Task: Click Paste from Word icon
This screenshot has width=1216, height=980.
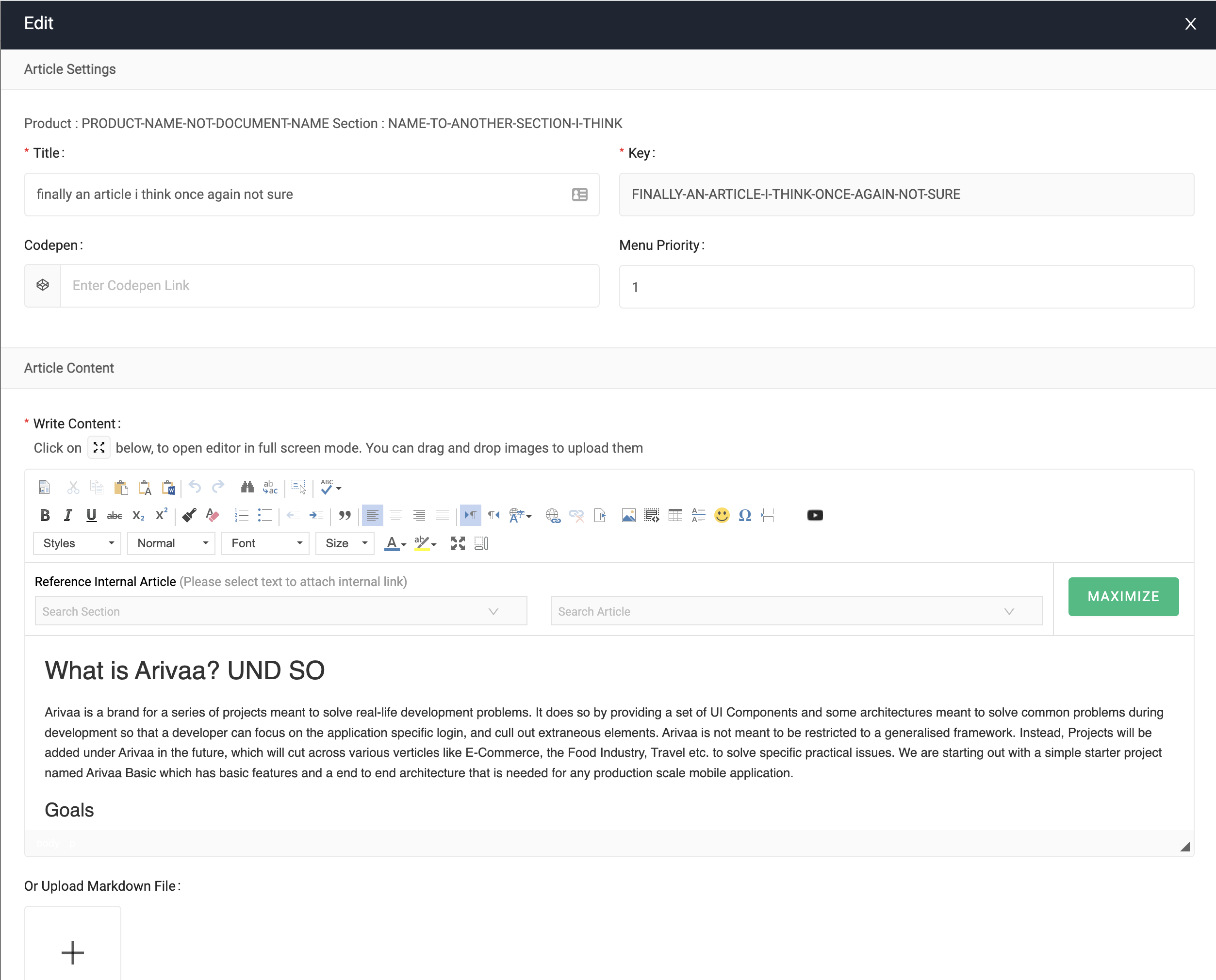Action: [168, 487]
